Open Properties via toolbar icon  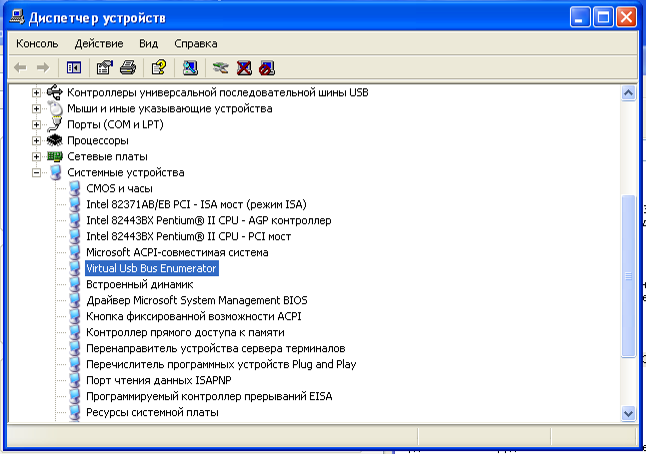(x=105, y=68)
